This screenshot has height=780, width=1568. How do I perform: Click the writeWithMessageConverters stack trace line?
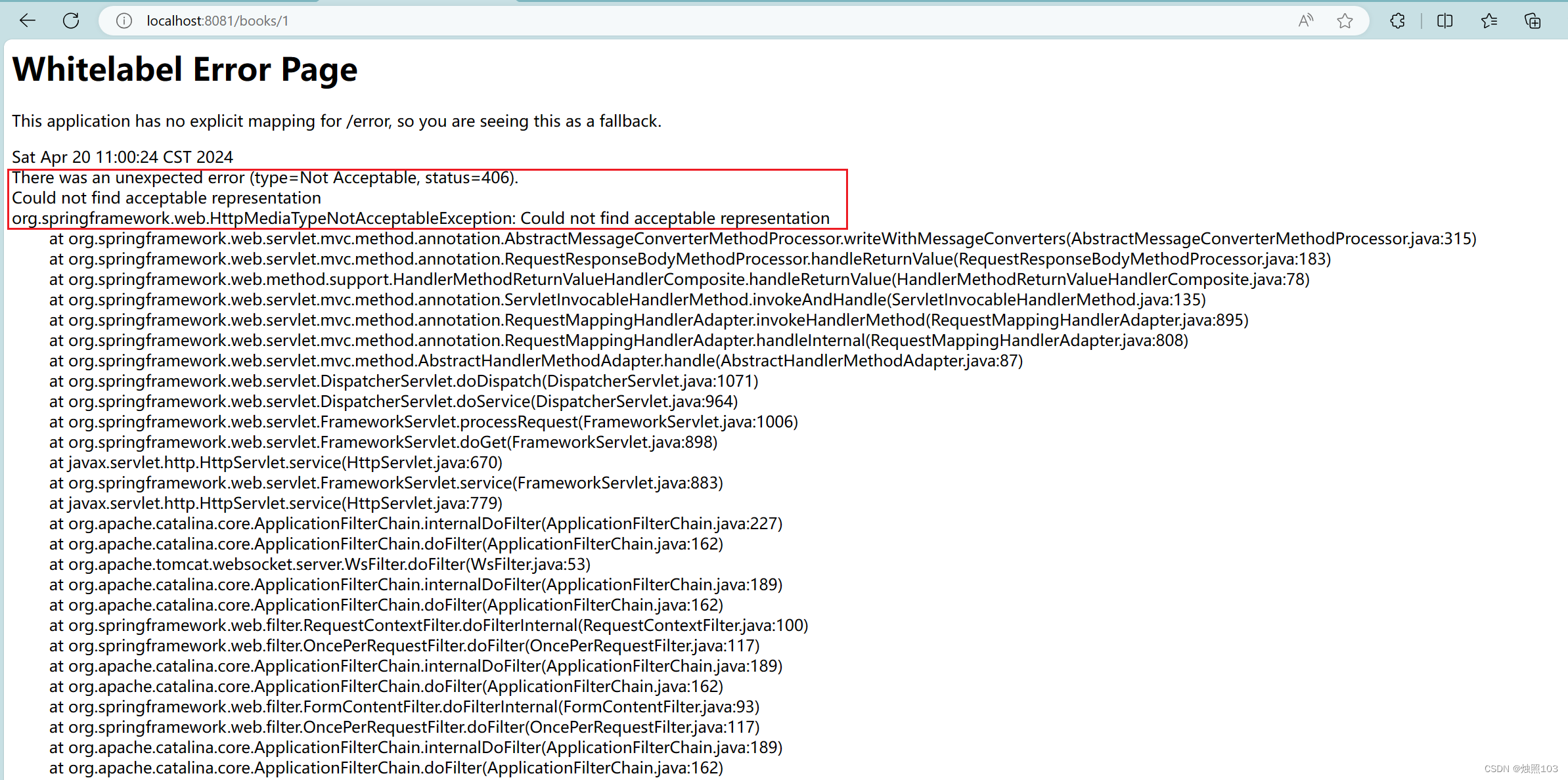coord(762,239)
